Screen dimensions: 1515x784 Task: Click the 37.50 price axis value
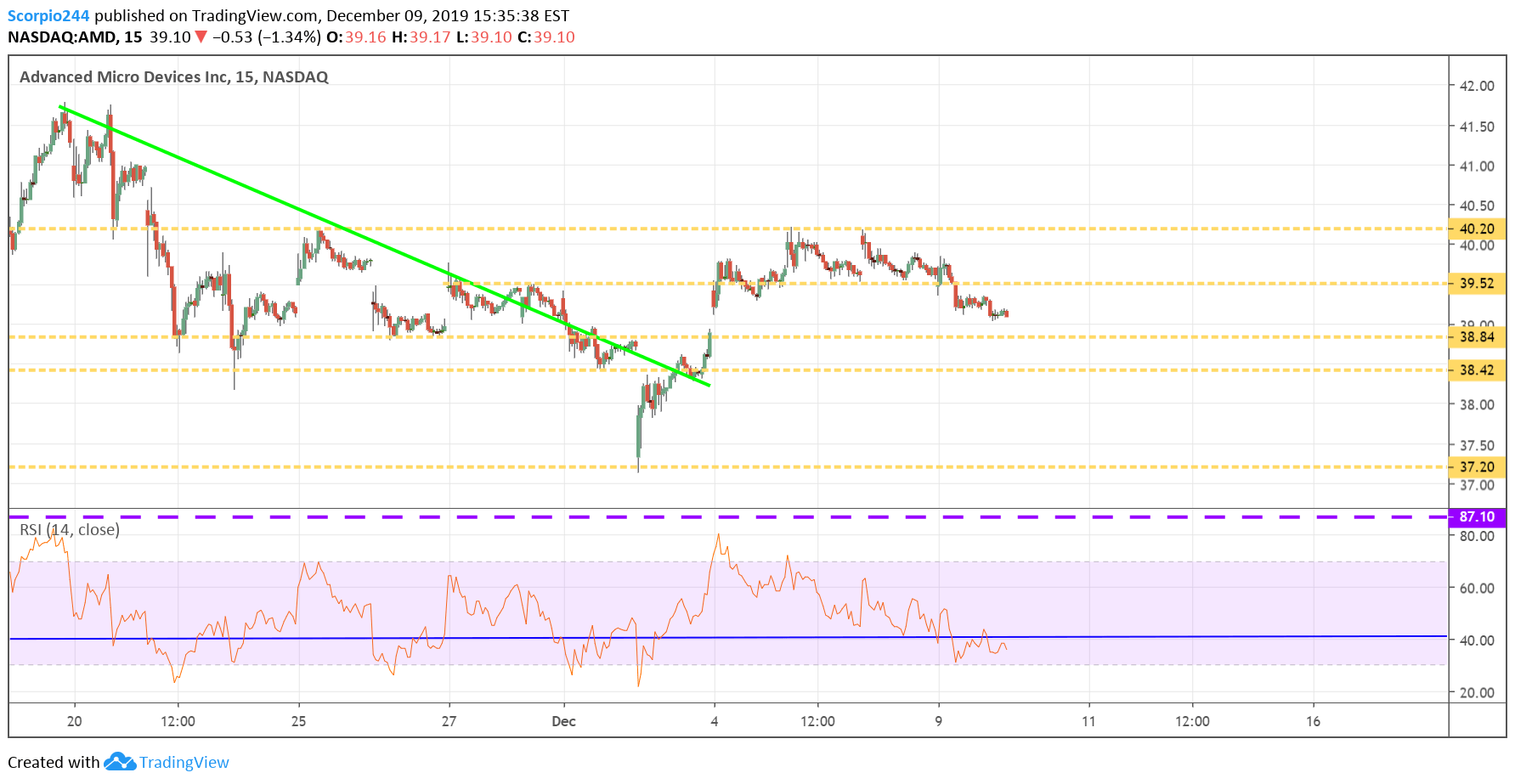click(1477, 446)
